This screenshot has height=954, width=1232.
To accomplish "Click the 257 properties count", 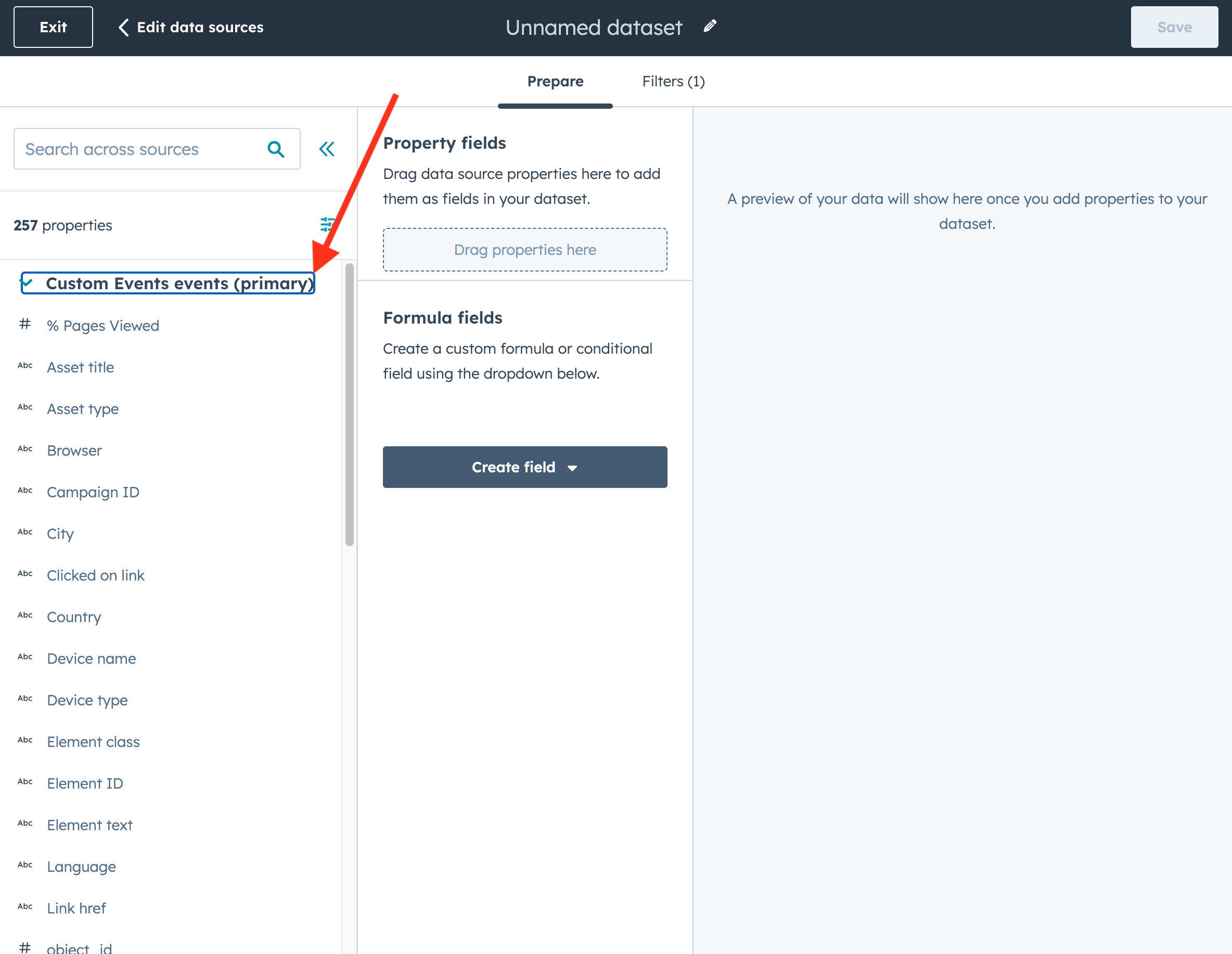I will tap(62, 225).
